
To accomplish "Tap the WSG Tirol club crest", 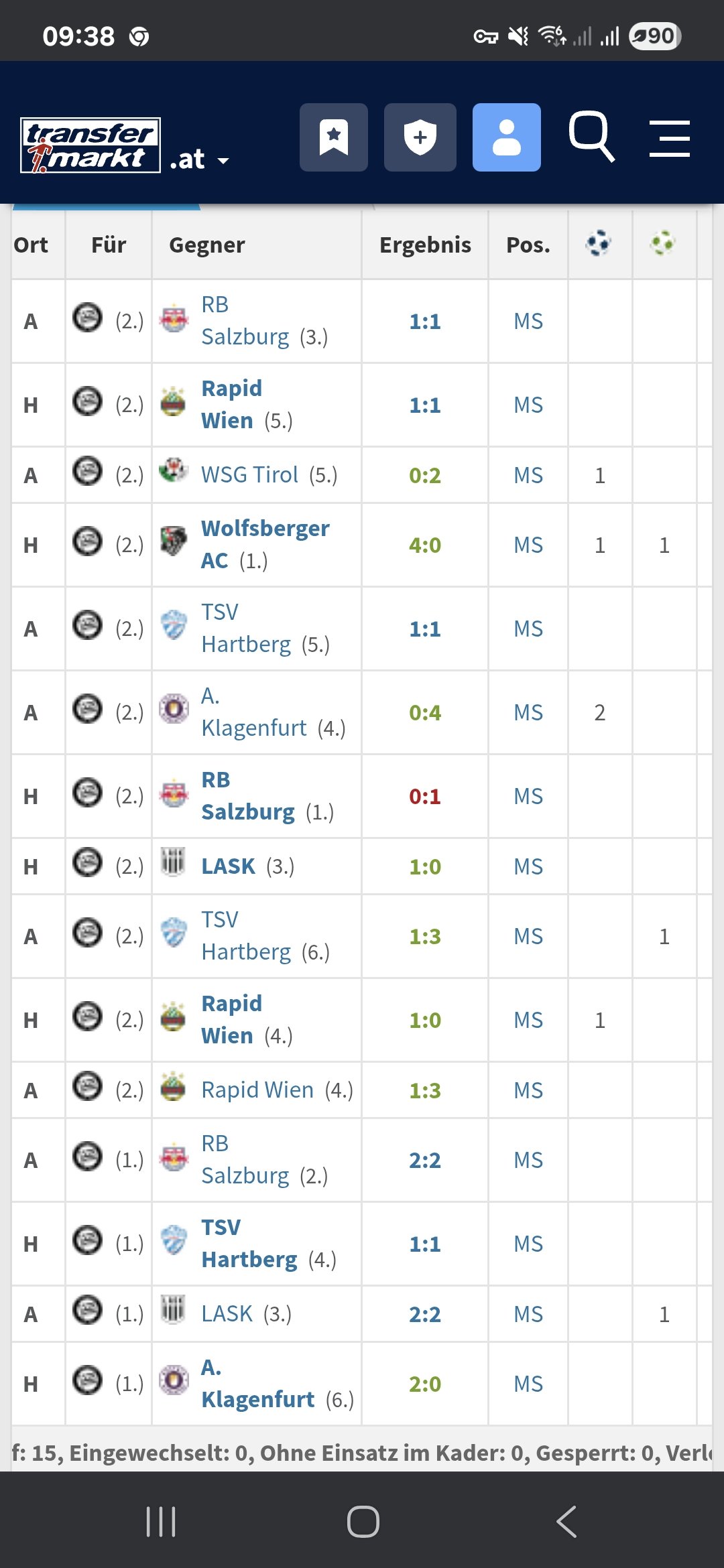I will coord(174,470).
